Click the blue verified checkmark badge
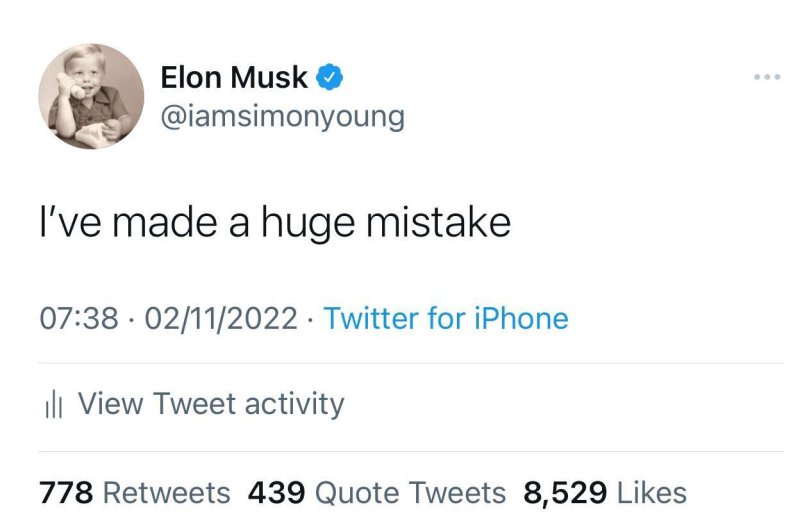 pos(331,75)
